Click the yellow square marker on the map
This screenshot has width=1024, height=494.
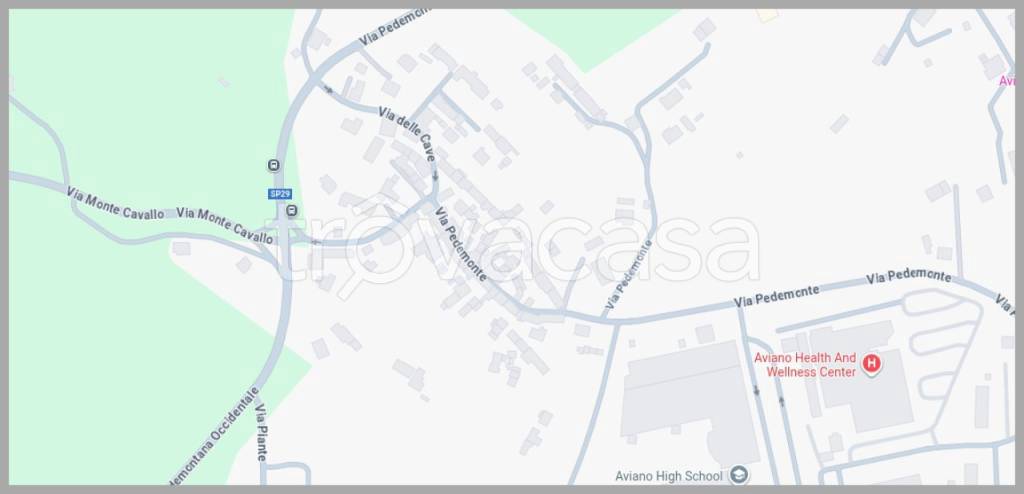coord(767,14)
